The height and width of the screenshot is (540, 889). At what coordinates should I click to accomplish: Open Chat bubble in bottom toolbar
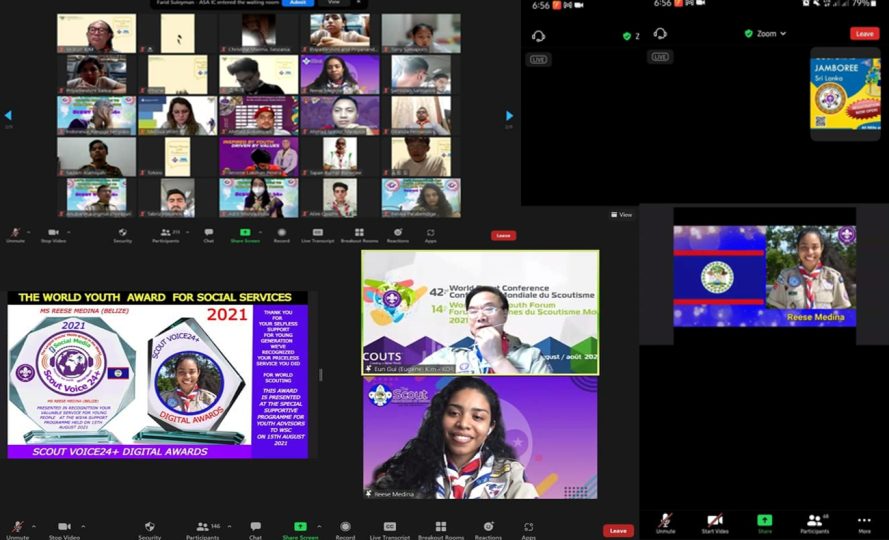tap(256, 530)
